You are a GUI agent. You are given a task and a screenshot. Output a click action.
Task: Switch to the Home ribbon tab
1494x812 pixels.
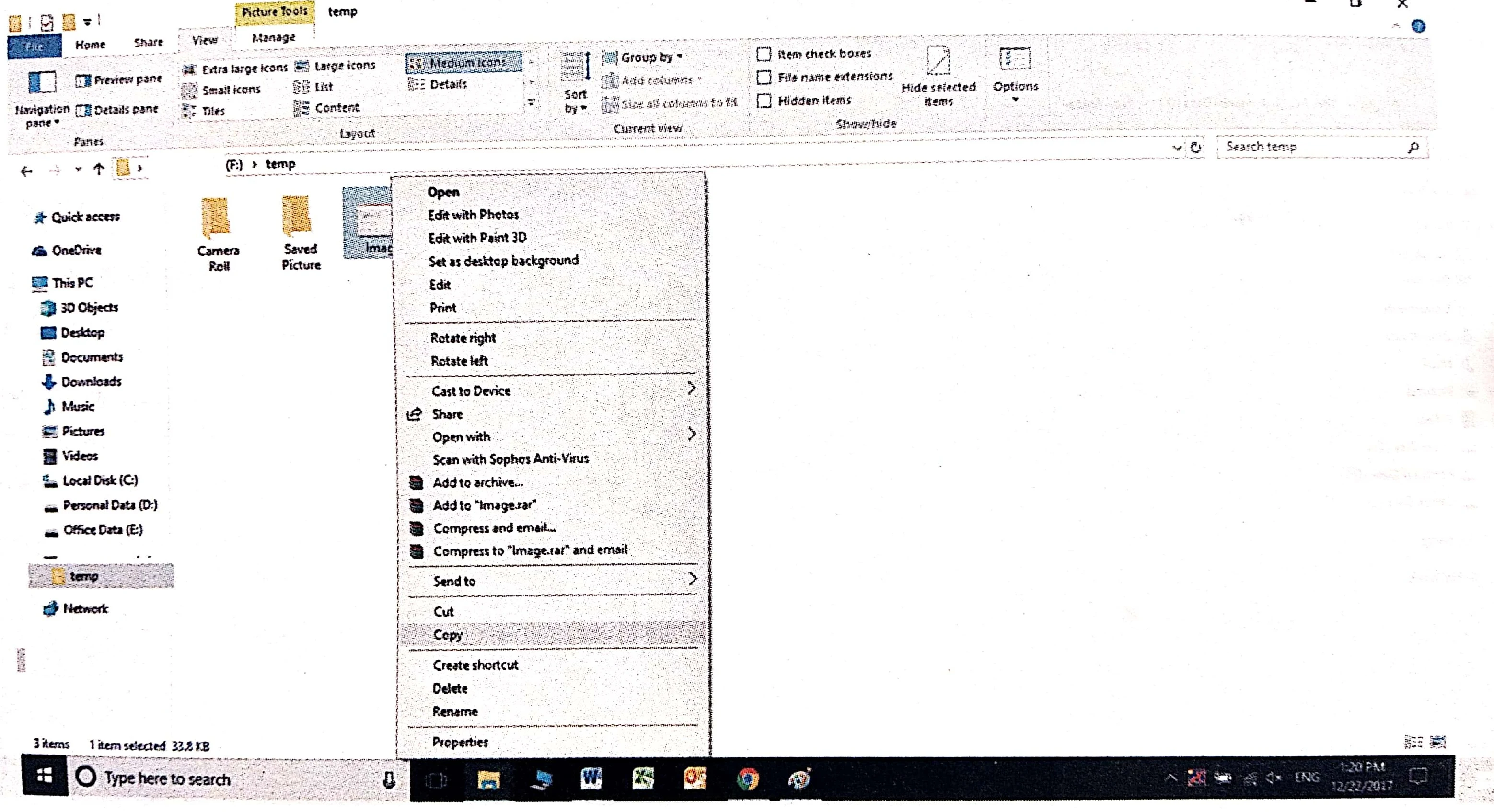coord(90,45)
